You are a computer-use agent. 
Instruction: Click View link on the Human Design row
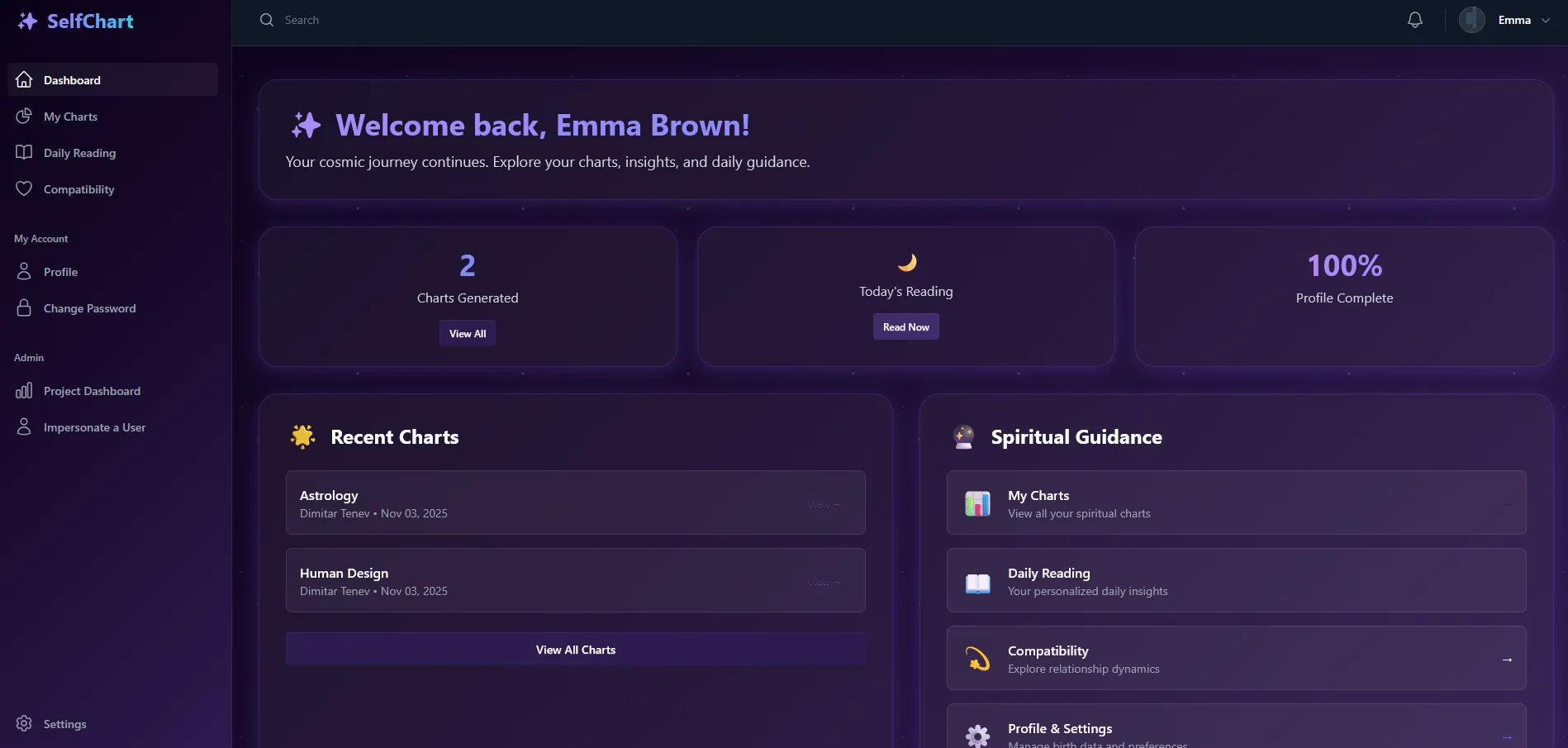pos(824,582)
